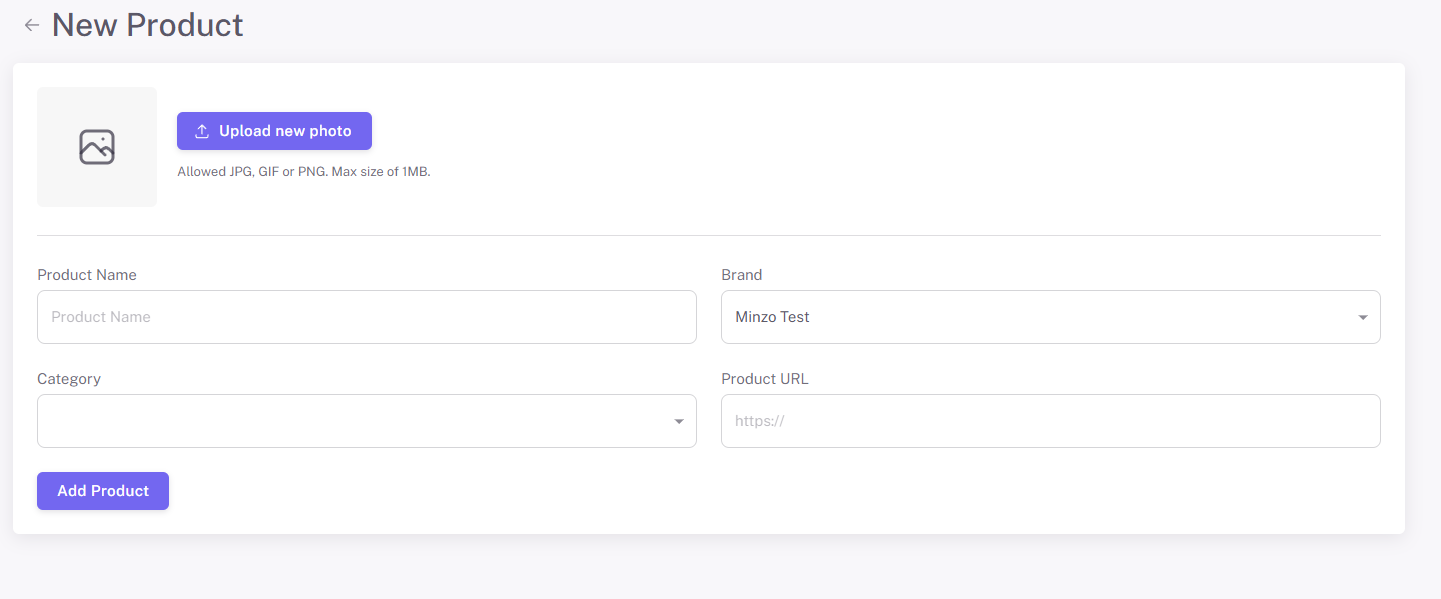Screen dimensions: 1441x599
Task: Focus the Product Name input field
Action: (x=366, y=317)
